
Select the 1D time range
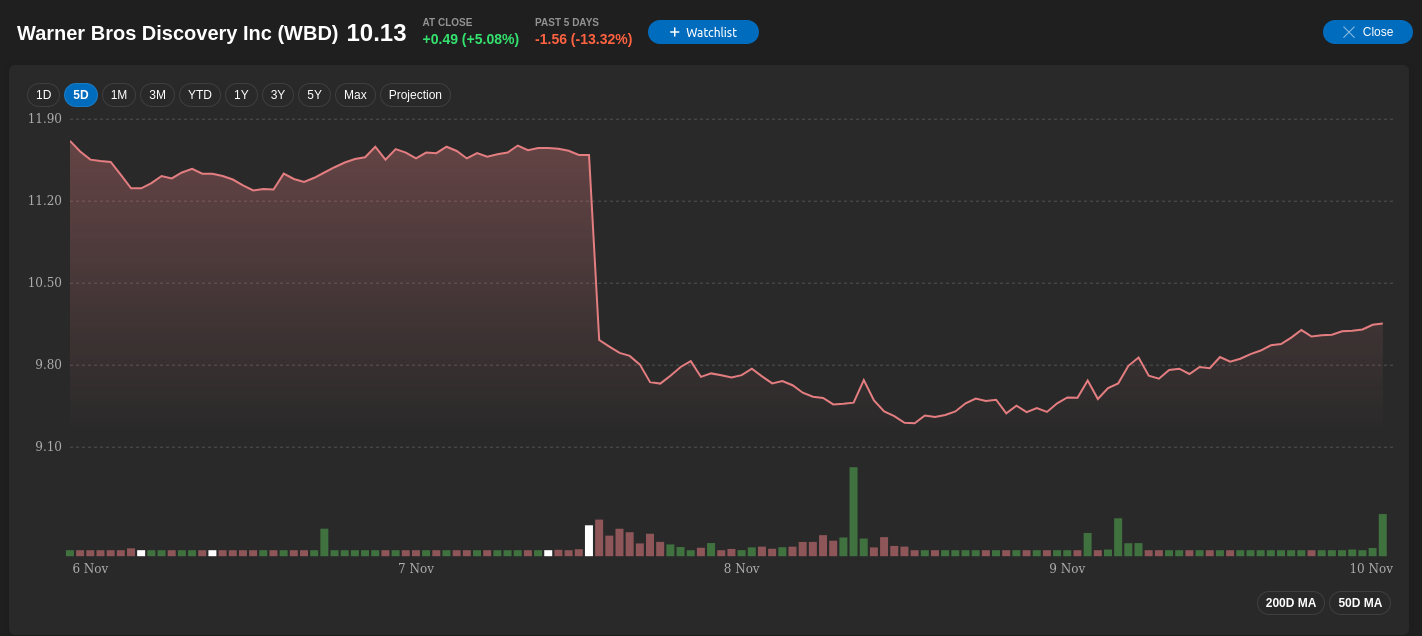43,95
